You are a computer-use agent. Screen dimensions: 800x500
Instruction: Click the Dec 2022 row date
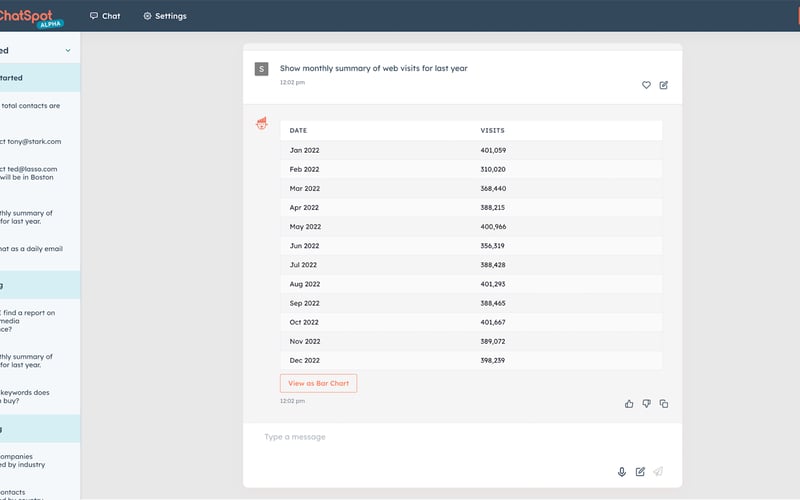[x=305, y=361]
